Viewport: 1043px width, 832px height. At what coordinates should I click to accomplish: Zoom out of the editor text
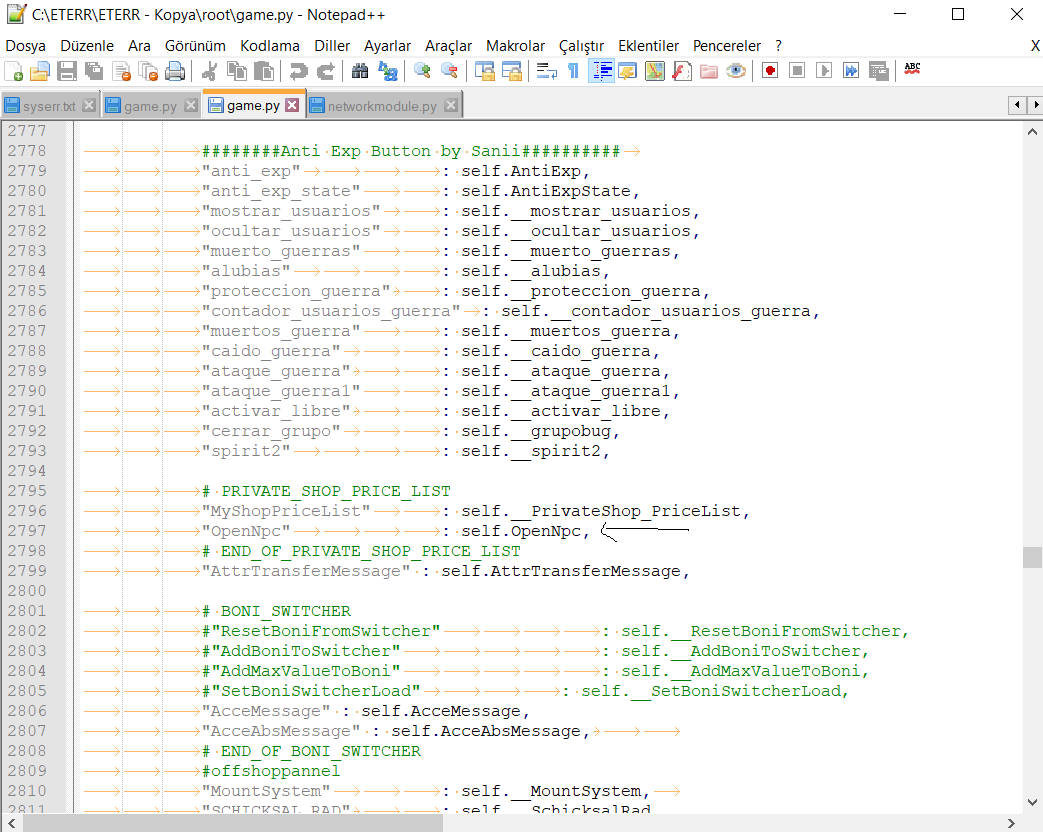pyautogui.click(x=449, y=71)
